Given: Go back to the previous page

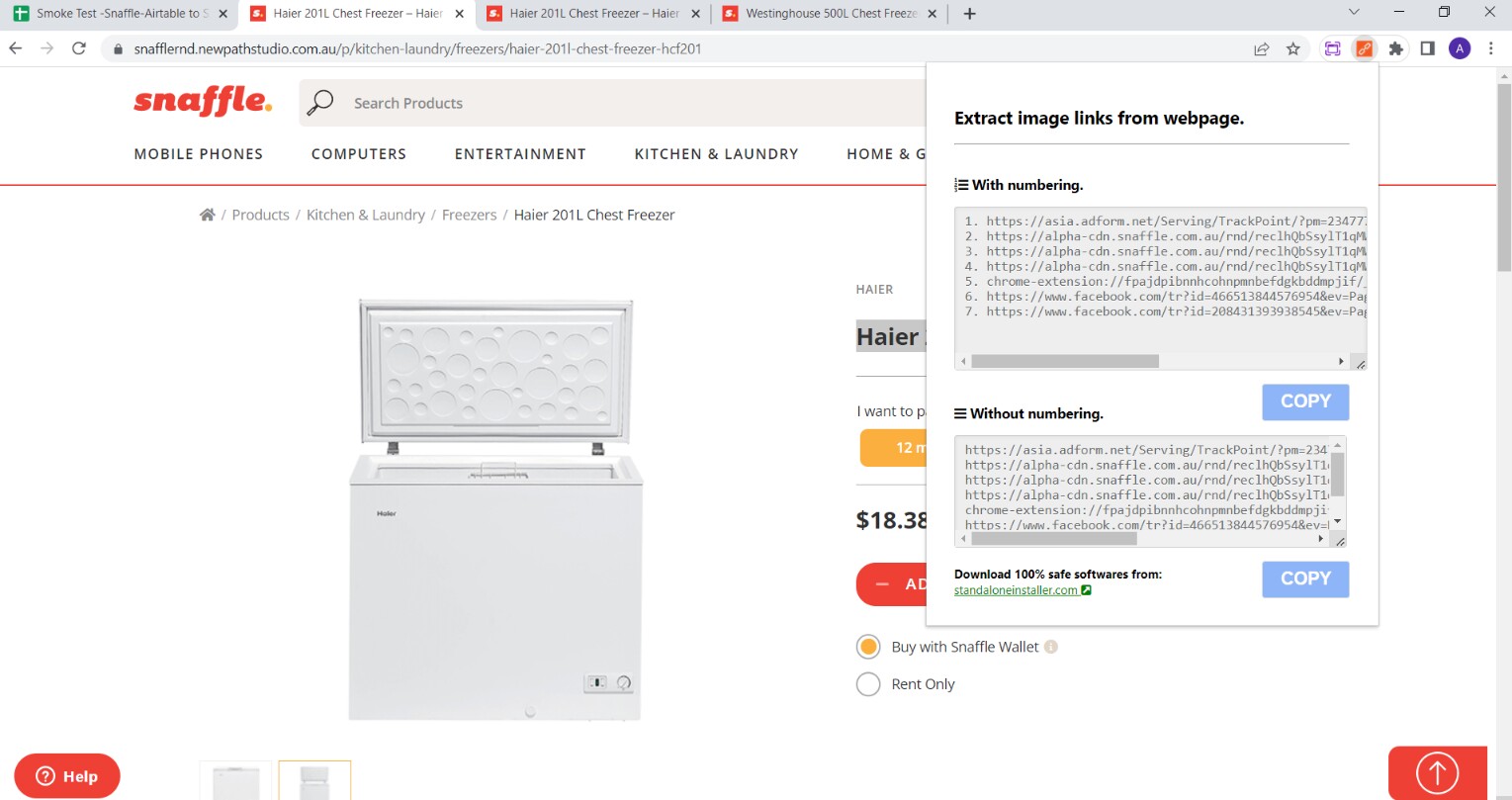Looking at the screenshot, I should coord(16,48).
